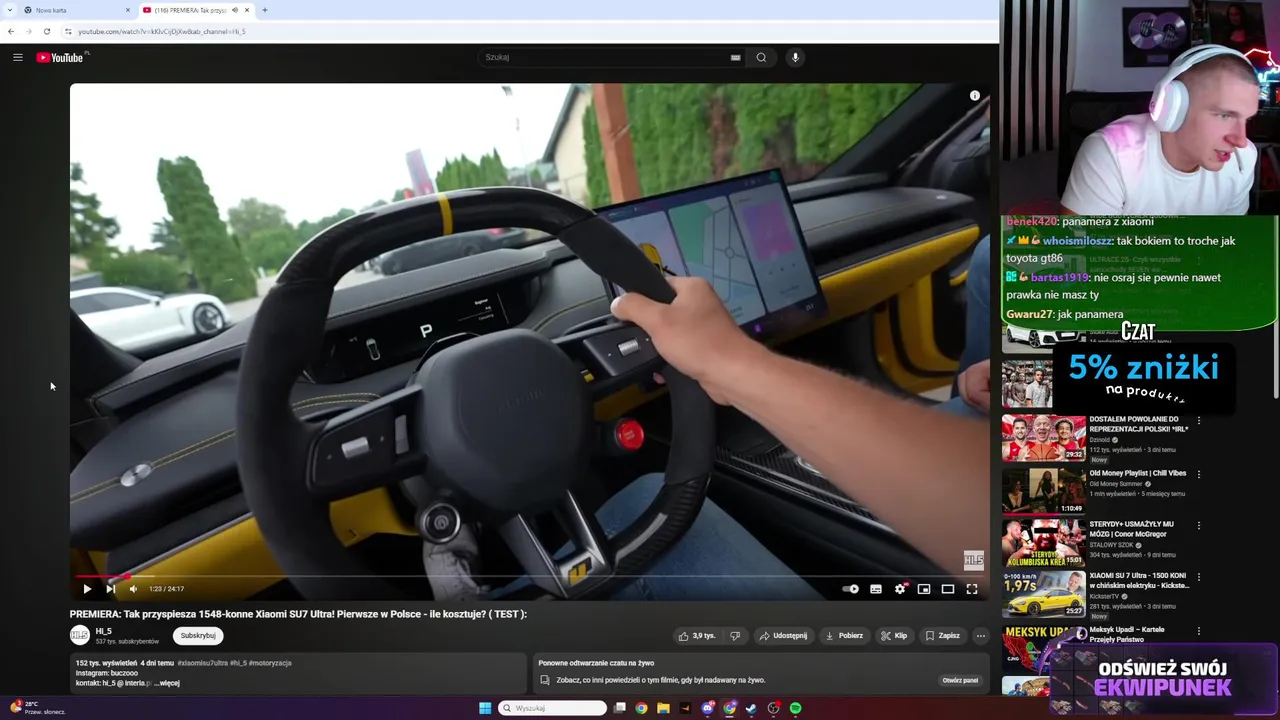
Task: Click the #xiaomisu7ultra hashtag
Action: click(203, 663)
